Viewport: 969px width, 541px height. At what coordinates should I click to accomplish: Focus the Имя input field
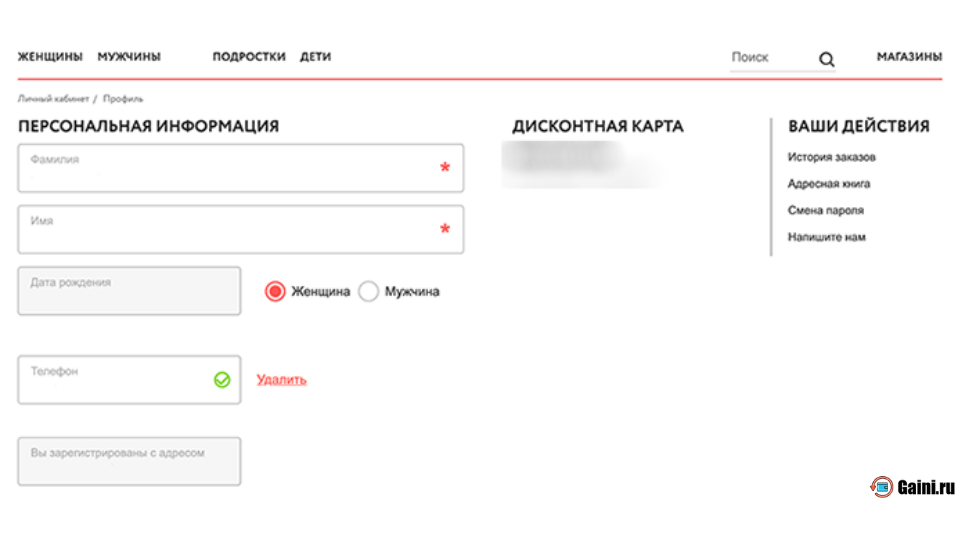click(240, 229)
